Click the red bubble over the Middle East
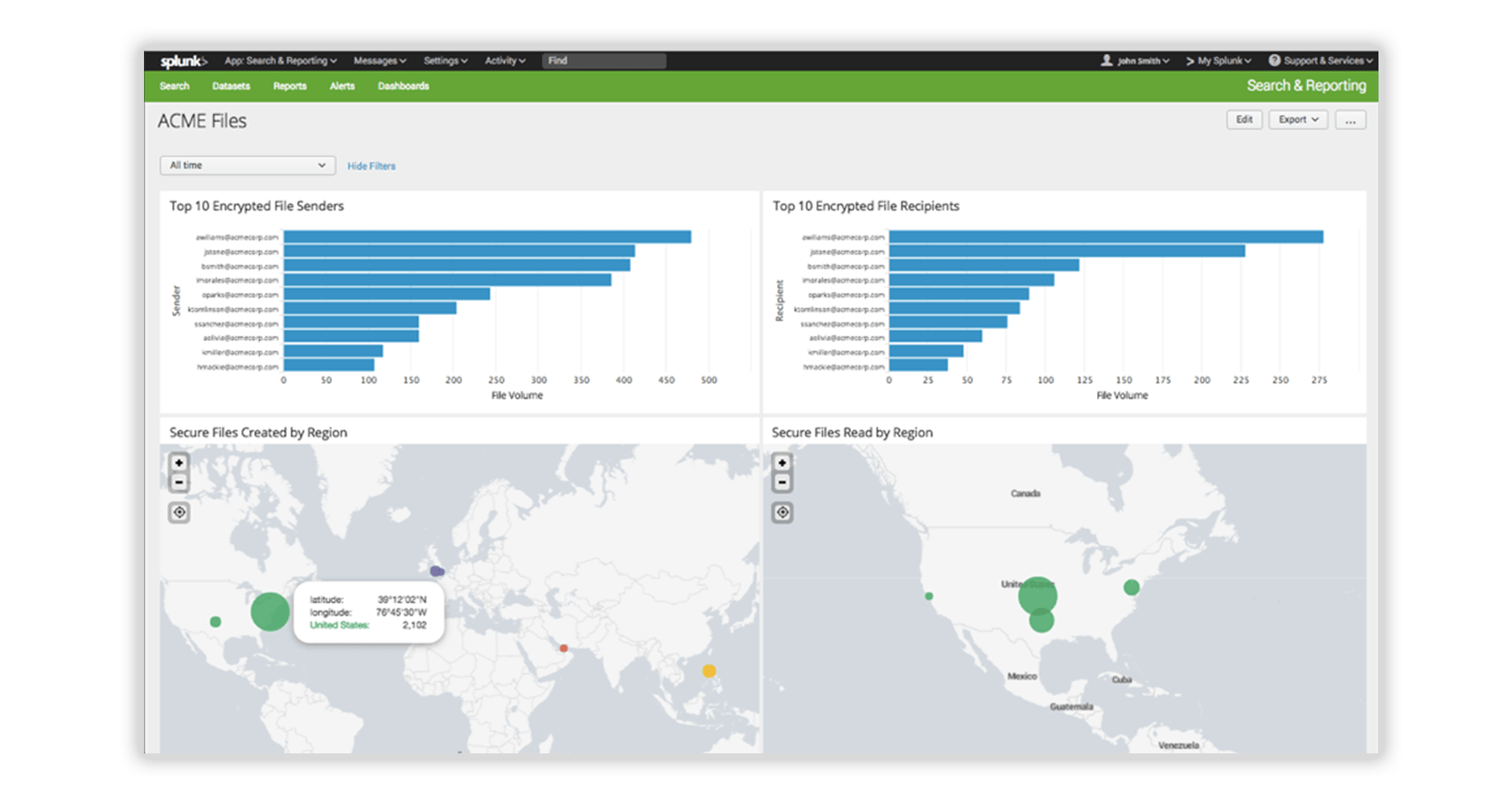Viewport: 1512px width, 804px height. click(564, 648)
